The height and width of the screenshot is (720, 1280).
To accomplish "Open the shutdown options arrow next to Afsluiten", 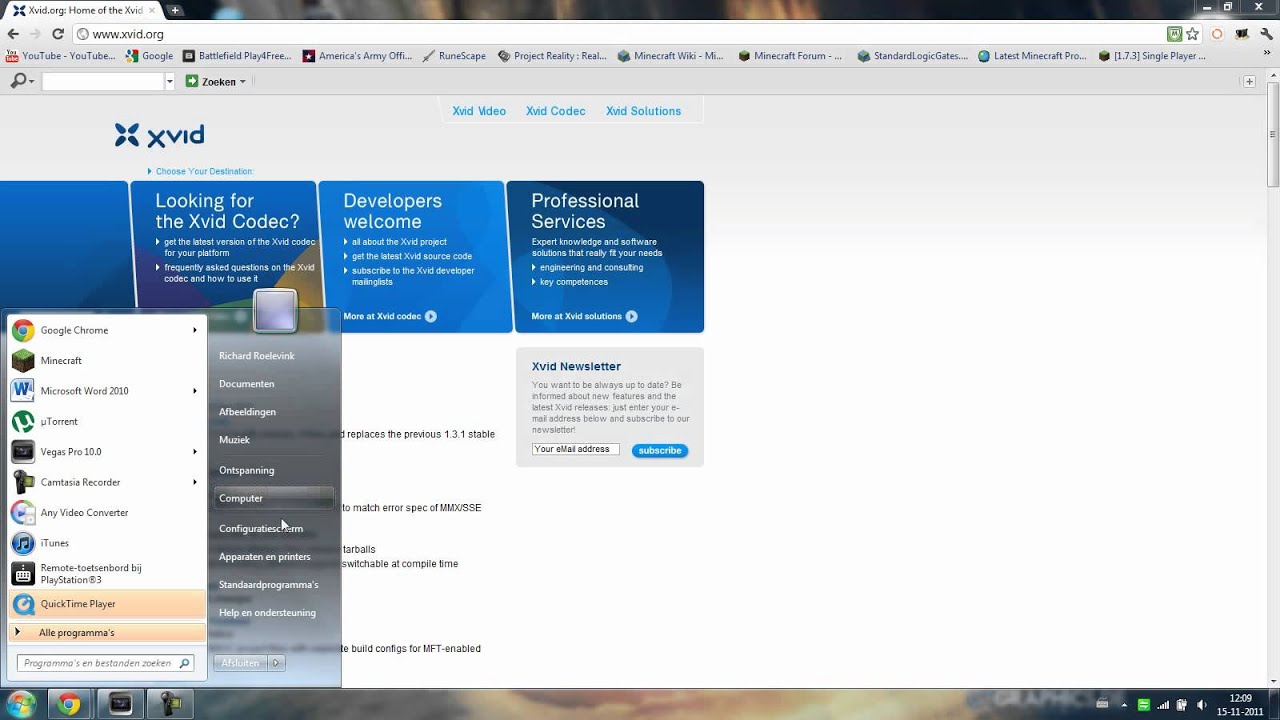I will point(276,663).
